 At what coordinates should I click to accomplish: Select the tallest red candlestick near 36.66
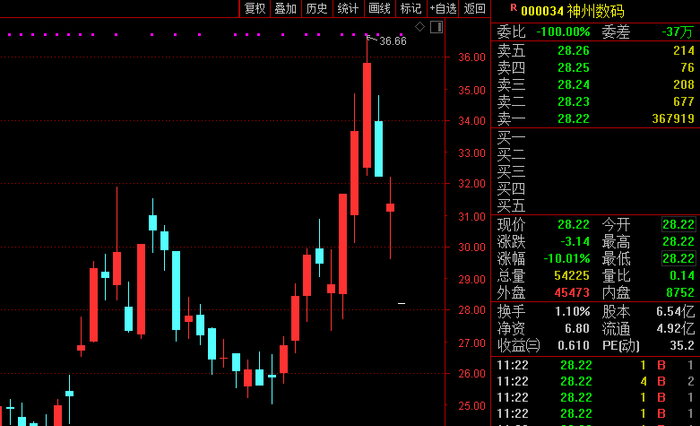367,115
